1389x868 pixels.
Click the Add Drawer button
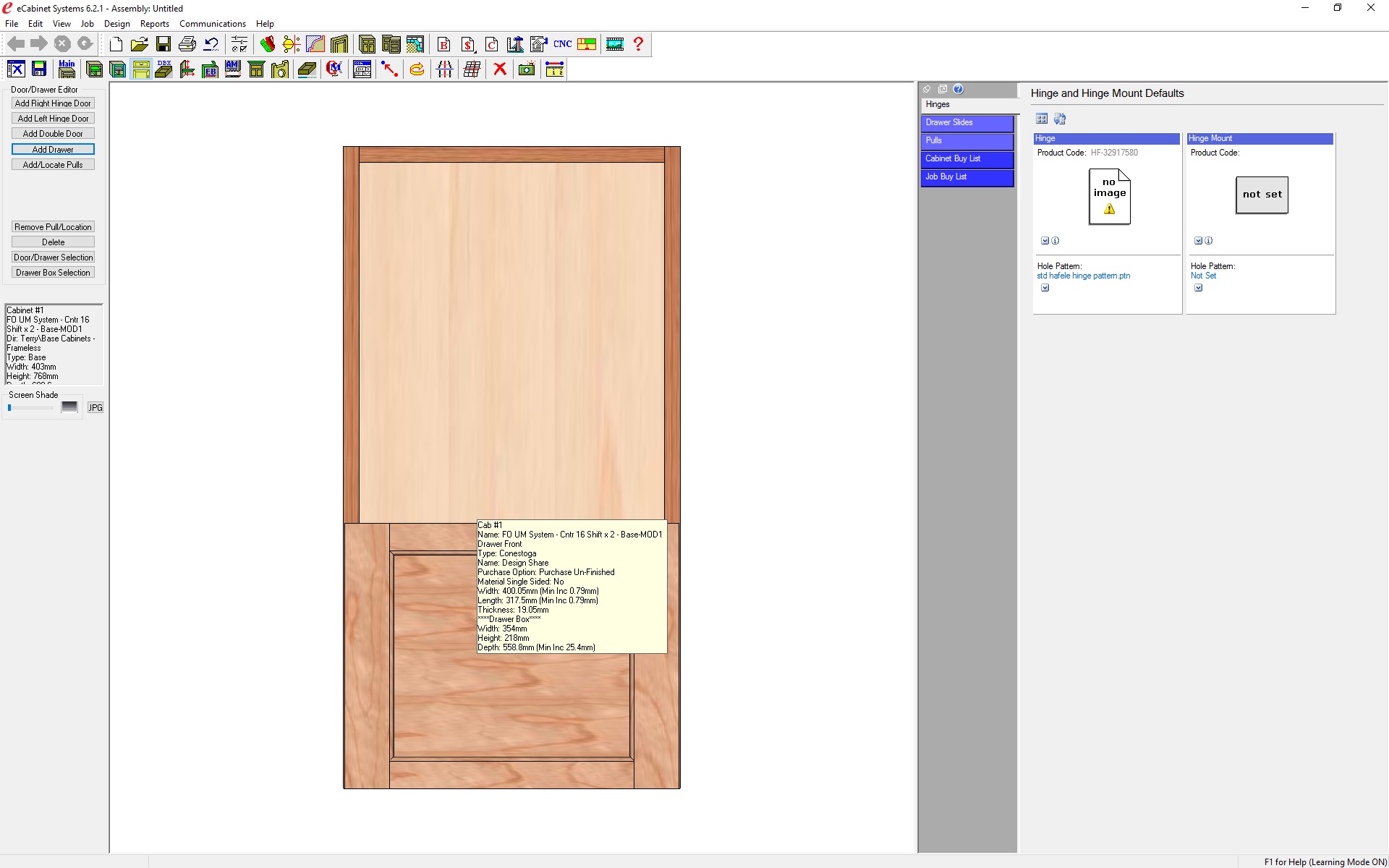click(x=53, y=150)
